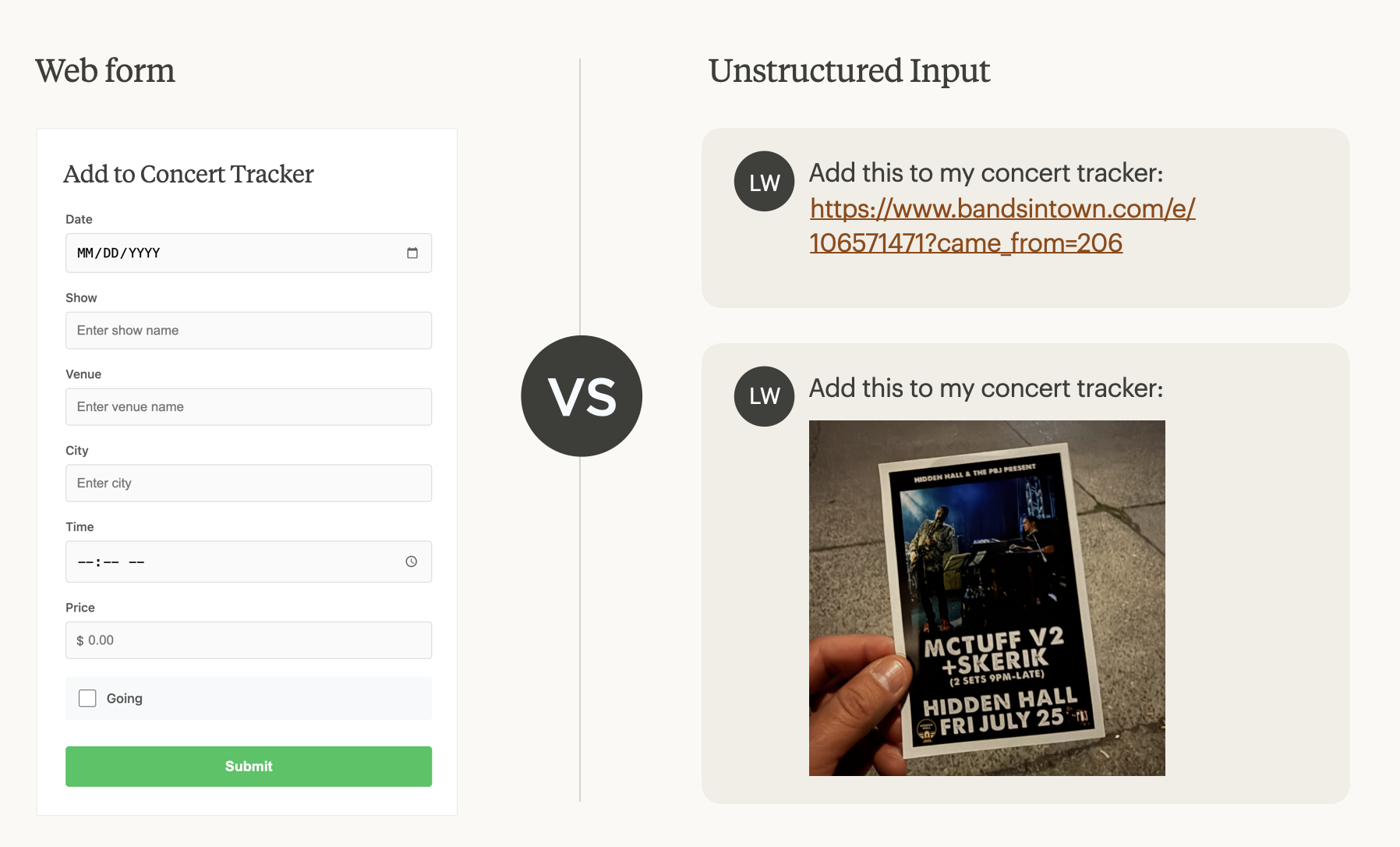
Task: Click the clock icon in Time field
Action: pos(412,562)
